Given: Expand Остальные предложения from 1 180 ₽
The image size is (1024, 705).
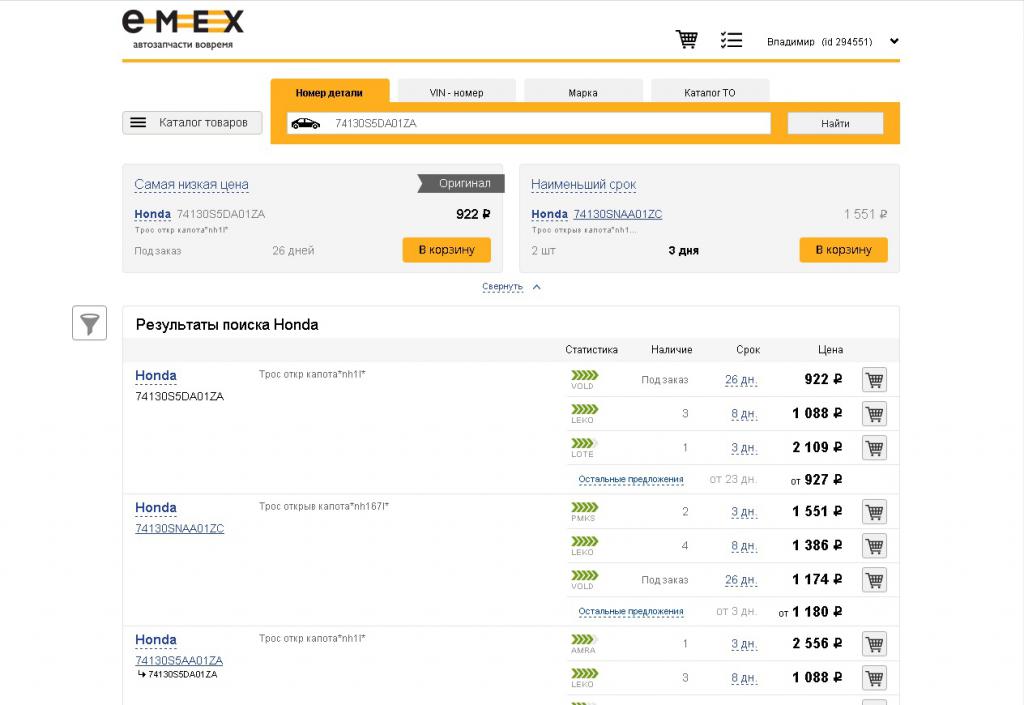Looking at the screenshot, I should (x=631, y=612).
